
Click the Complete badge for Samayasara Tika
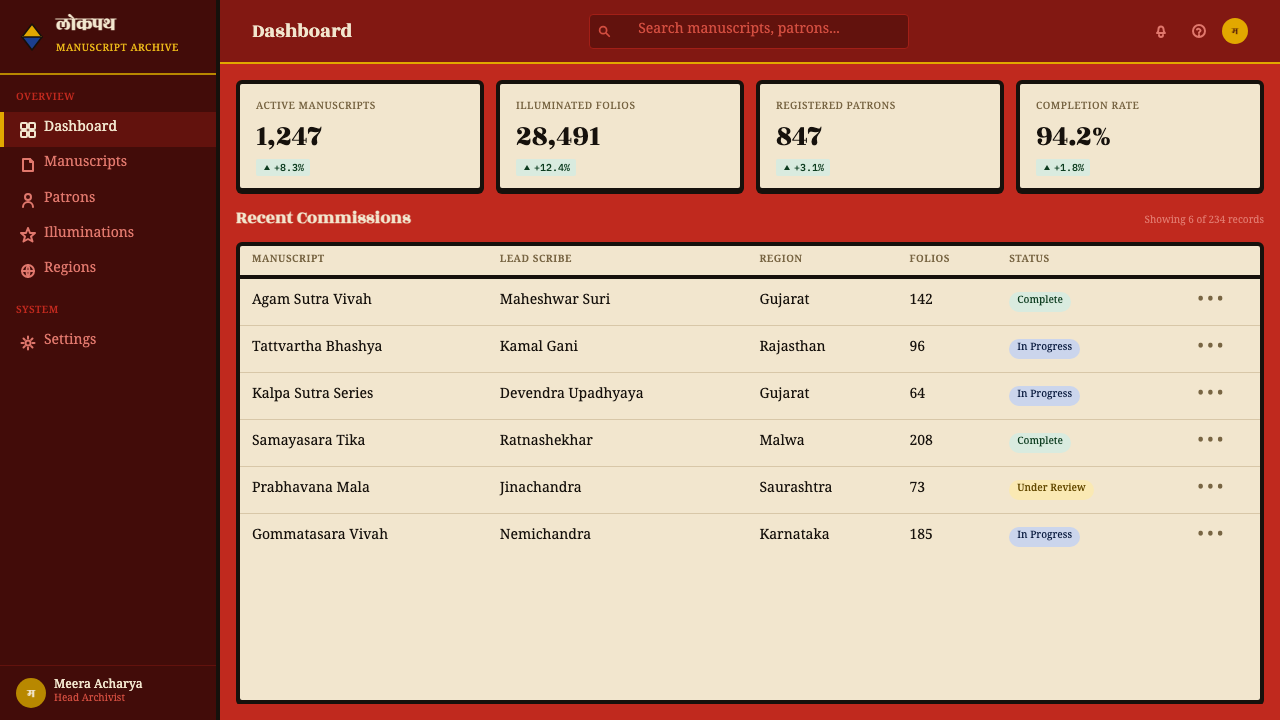coord(1040,441)
